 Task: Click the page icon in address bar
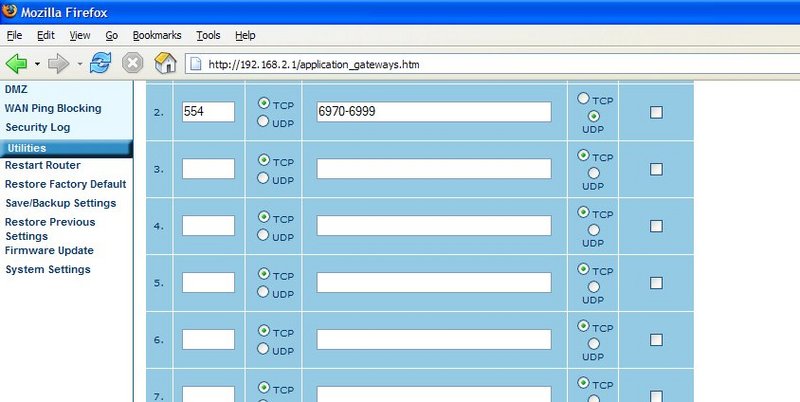[195, 65]
